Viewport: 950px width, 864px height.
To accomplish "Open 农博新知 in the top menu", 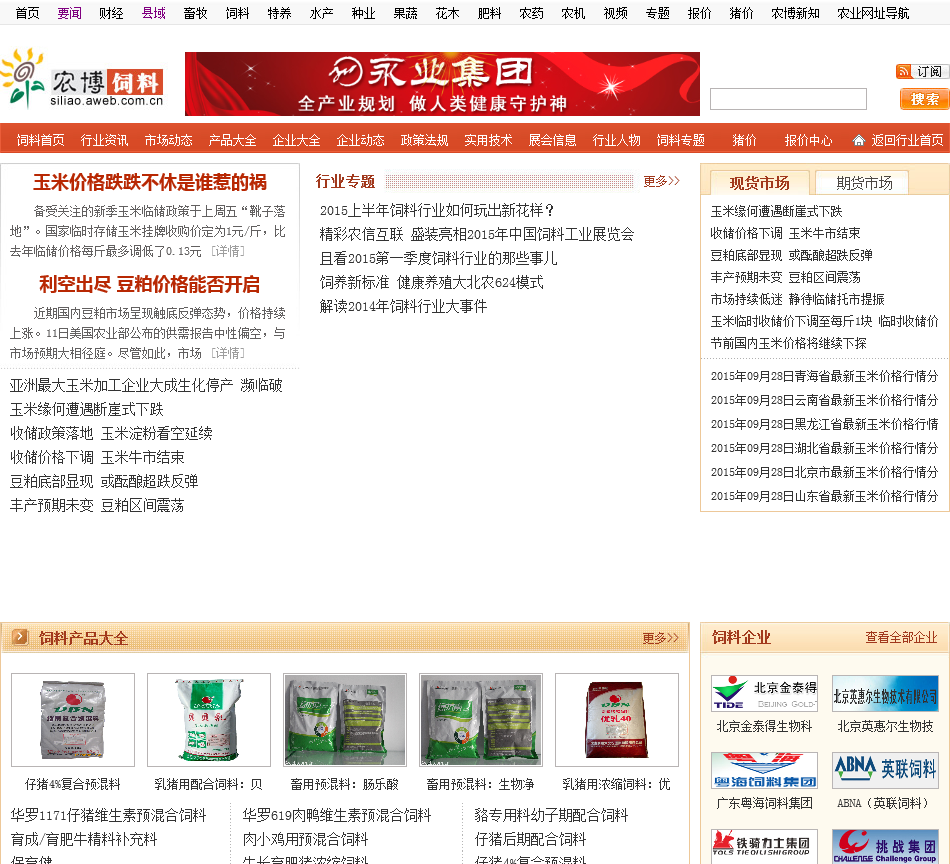I will tap(796, 13).
